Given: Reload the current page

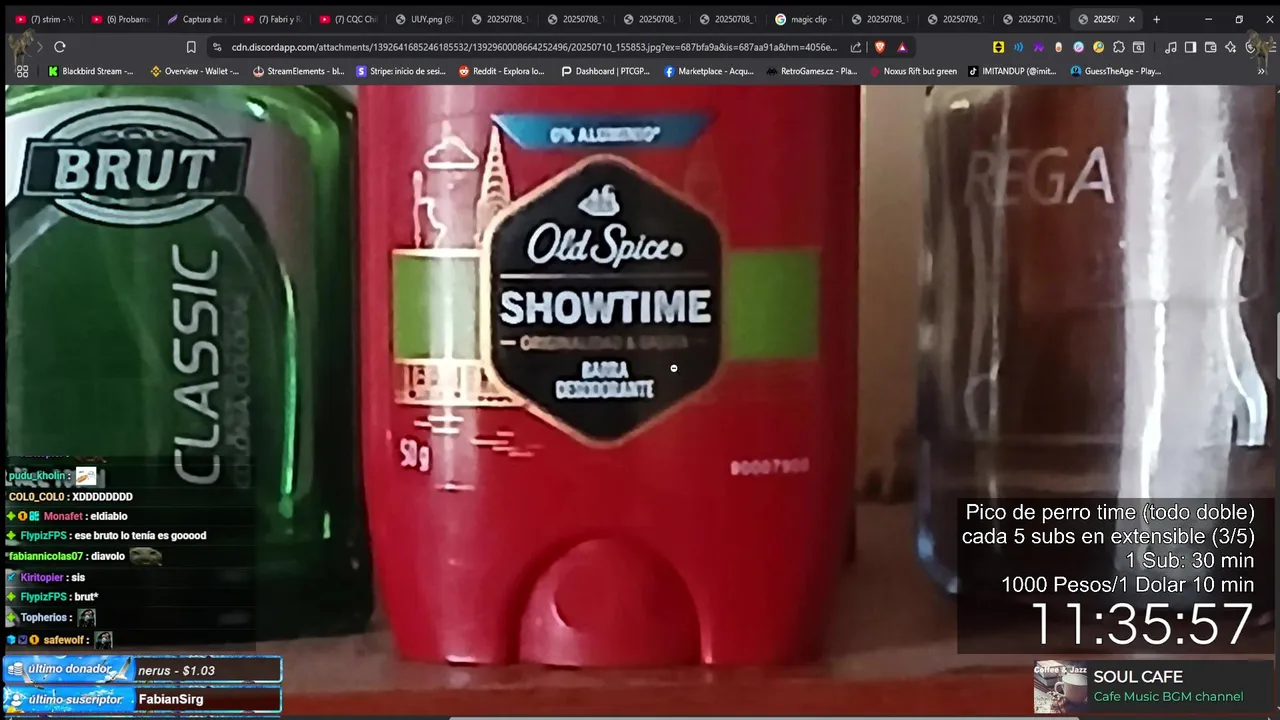Looking at the screenshot, I should click(60, 47).
